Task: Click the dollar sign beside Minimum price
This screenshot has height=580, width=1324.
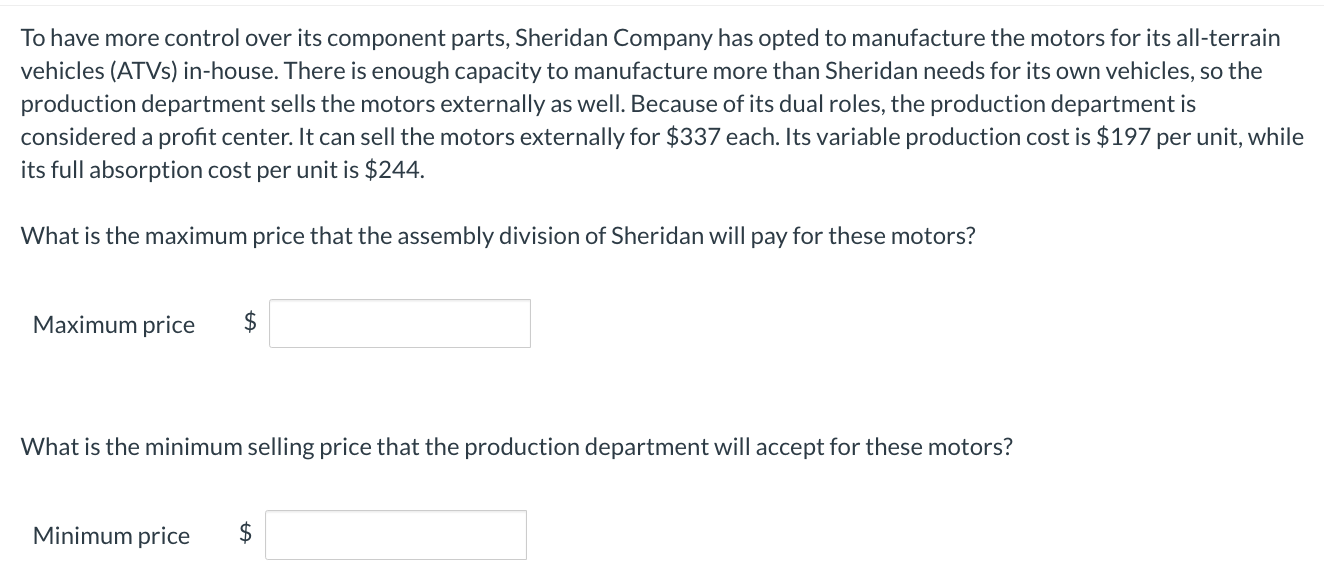Action: 246,533
